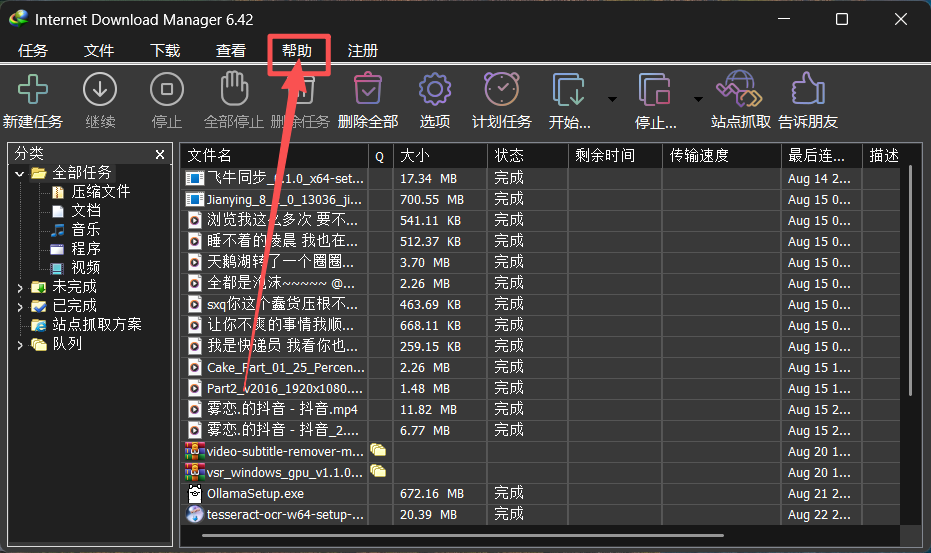Open the 查看 menu

click(x=231, y=51)
